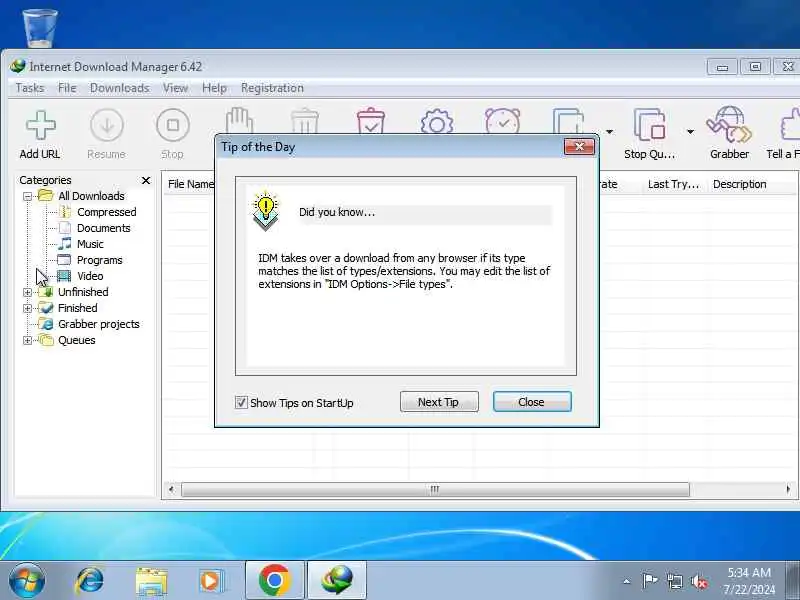The height and width of the screenshot is (600, 800).
Task: Click the Close button in tip dialog
Action: (x=532, y=402)
